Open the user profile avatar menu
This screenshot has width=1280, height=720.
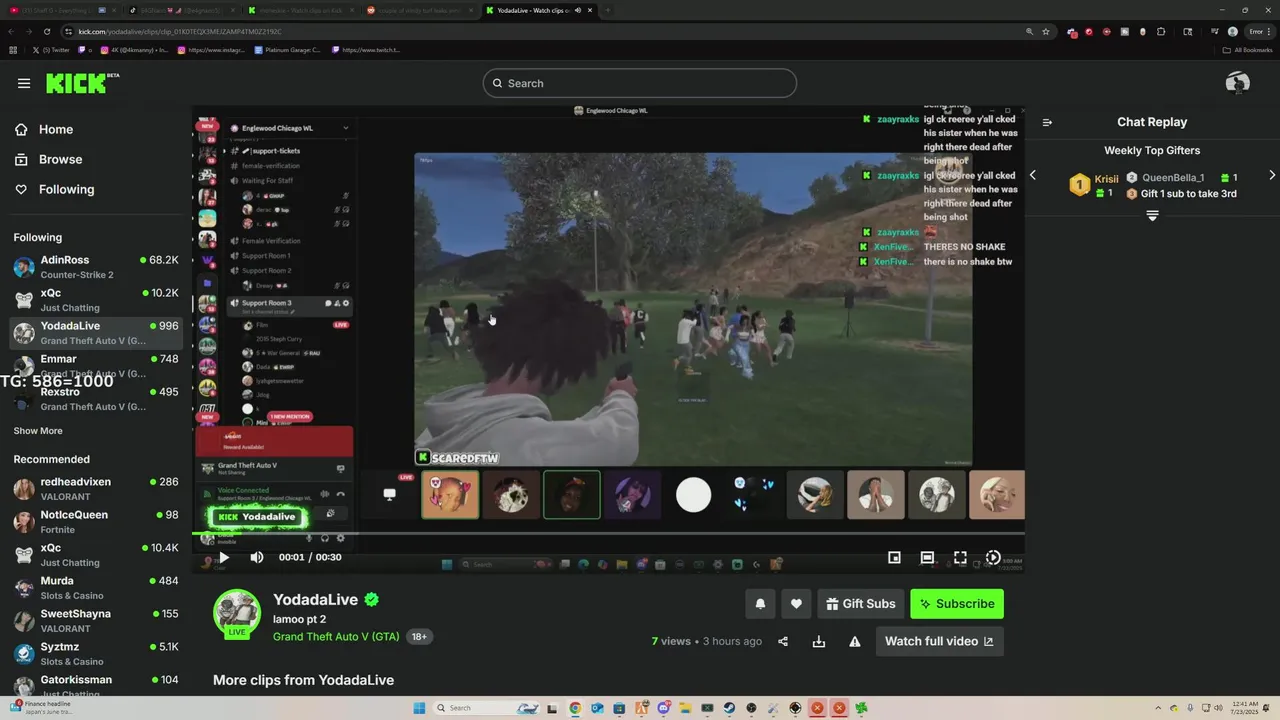(1237, 83)
